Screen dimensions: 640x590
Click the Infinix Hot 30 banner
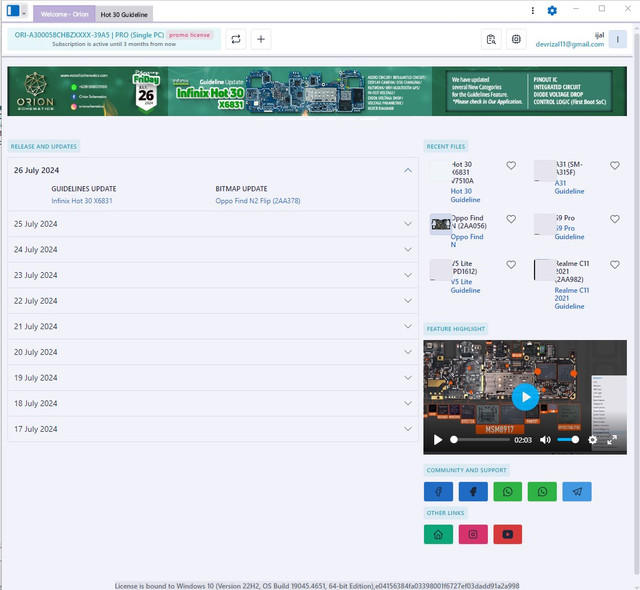tap(317, 91)
